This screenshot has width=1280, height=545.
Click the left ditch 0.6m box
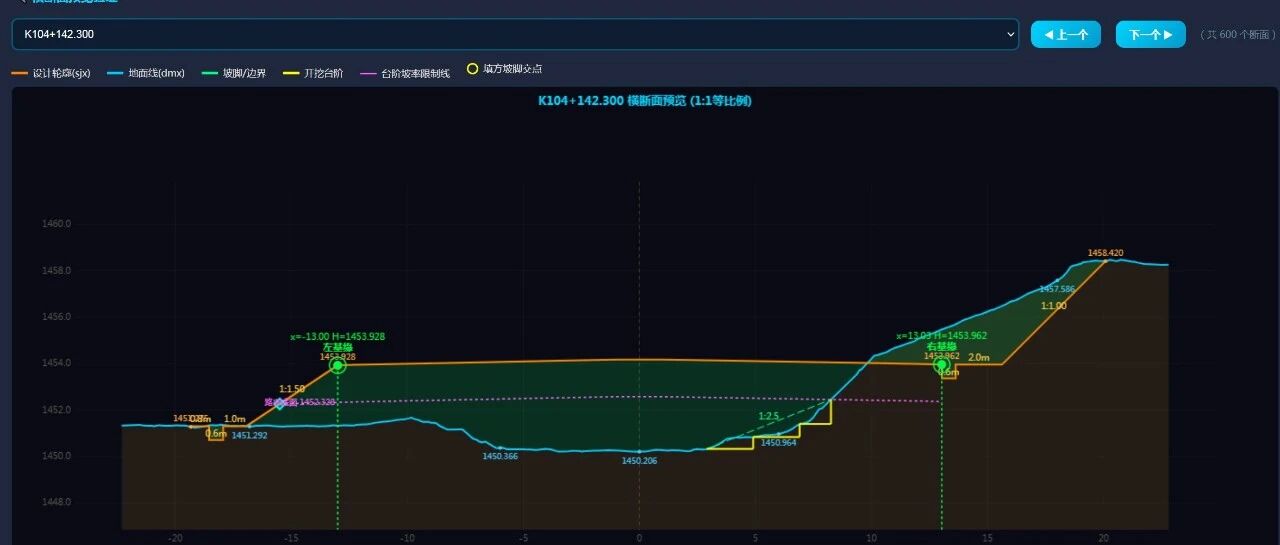pos(216,433)
